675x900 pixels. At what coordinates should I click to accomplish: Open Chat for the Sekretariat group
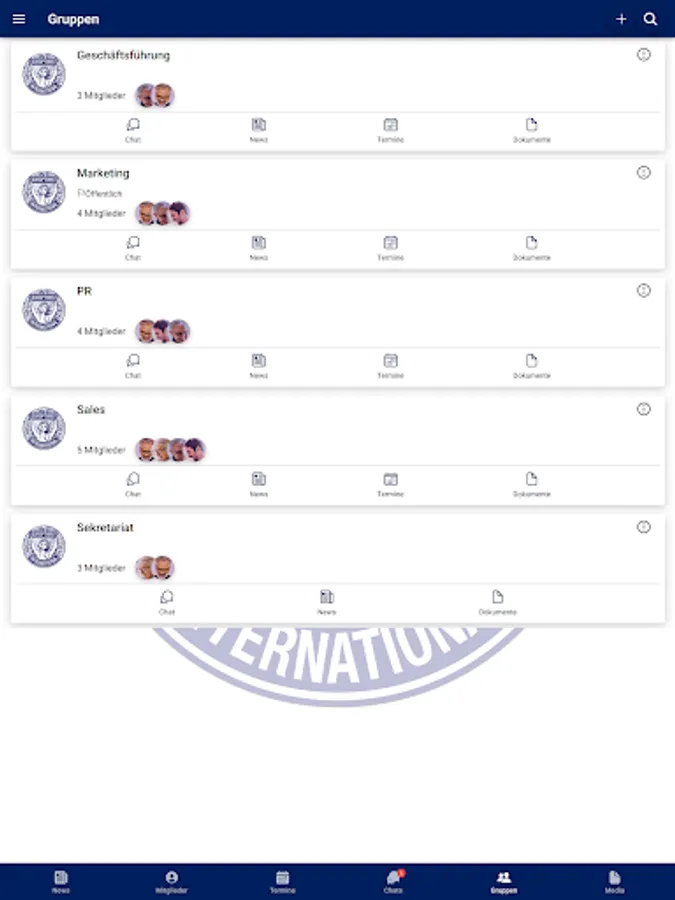pyautogui.click(x=167, y=603)
